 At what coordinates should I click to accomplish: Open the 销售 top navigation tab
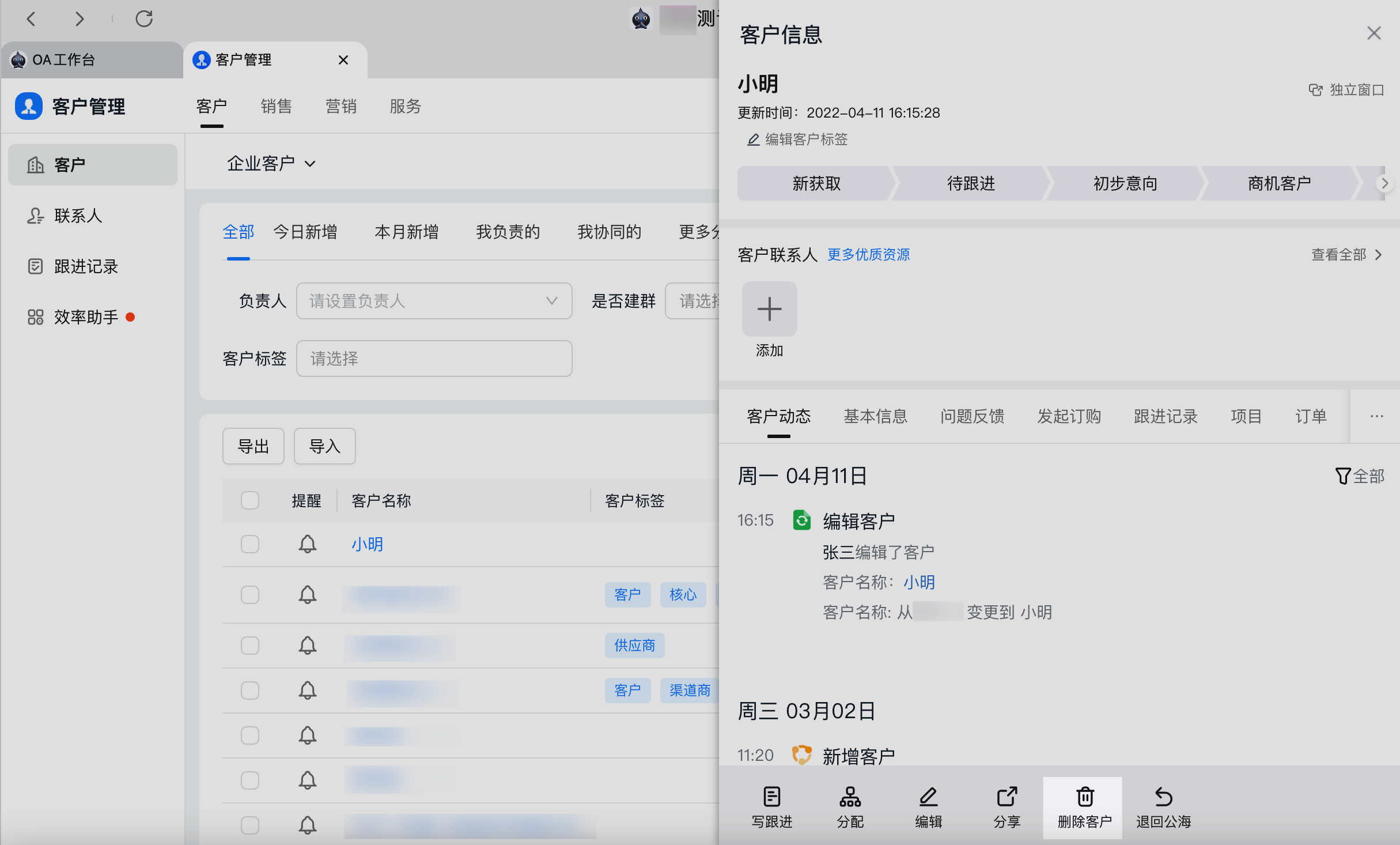coord(276,107)
